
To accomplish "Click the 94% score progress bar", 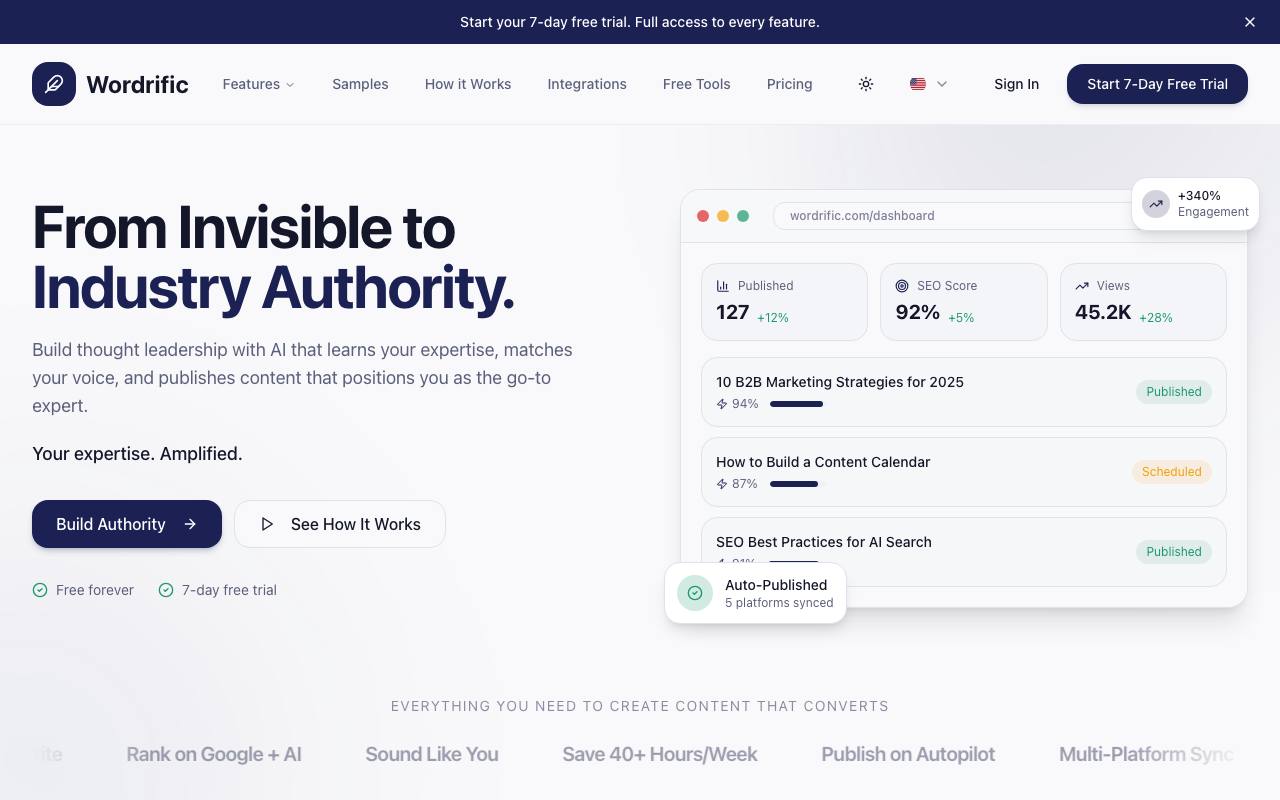I will click(796, 404).
